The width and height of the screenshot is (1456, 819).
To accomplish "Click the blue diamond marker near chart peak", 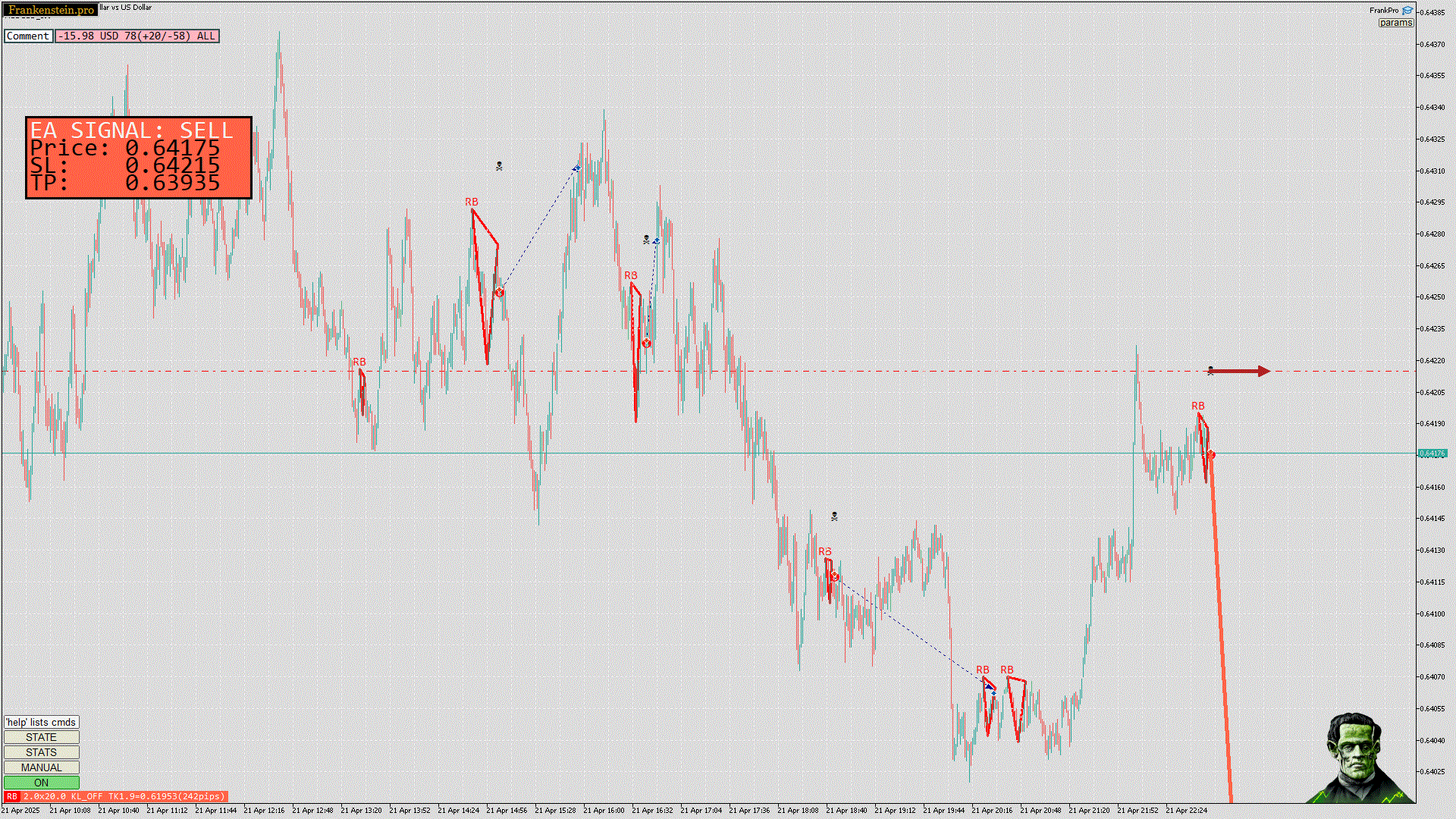I will (576, 168).
